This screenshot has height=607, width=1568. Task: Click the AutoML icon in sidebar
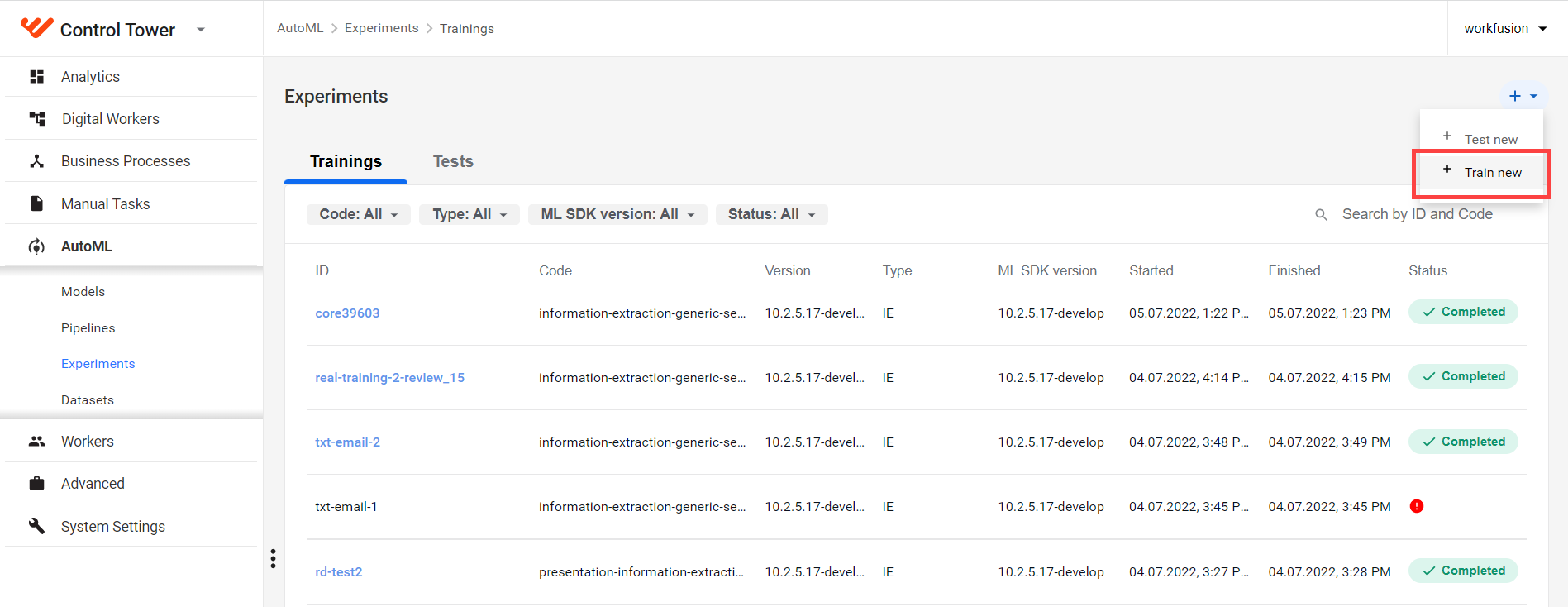coord(36,246)
